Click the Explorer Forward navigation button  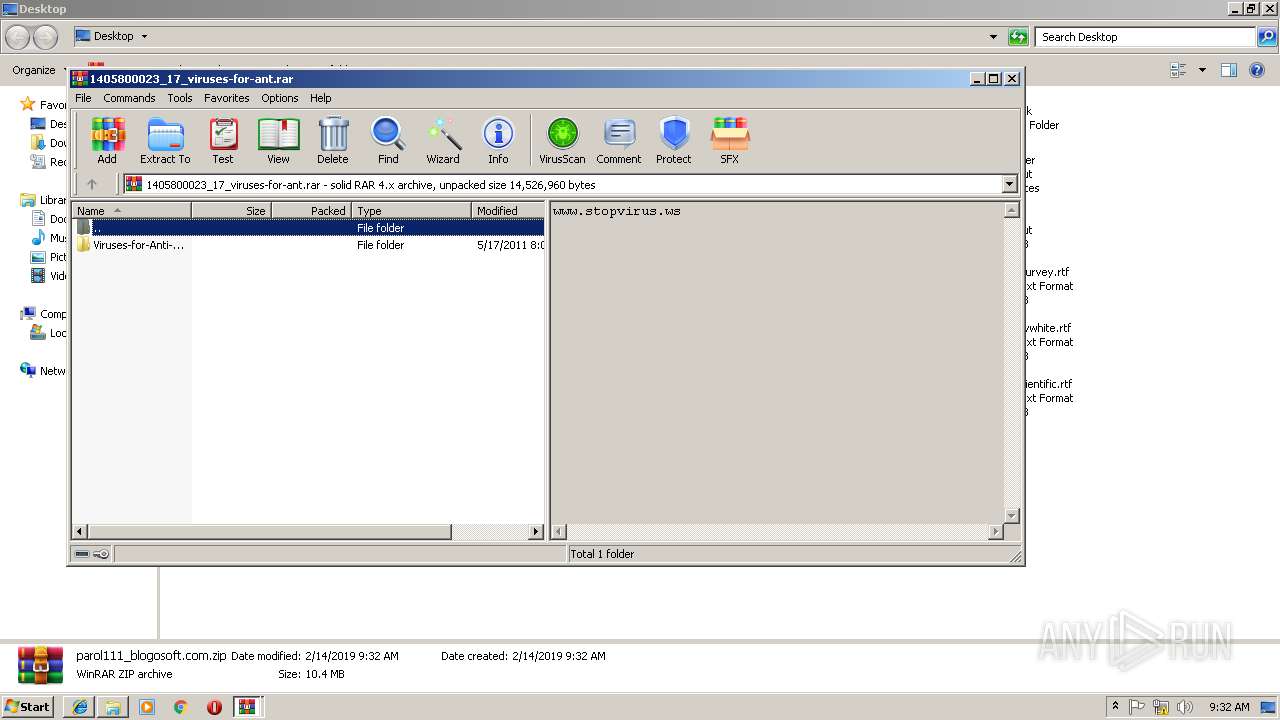point(46,37)
